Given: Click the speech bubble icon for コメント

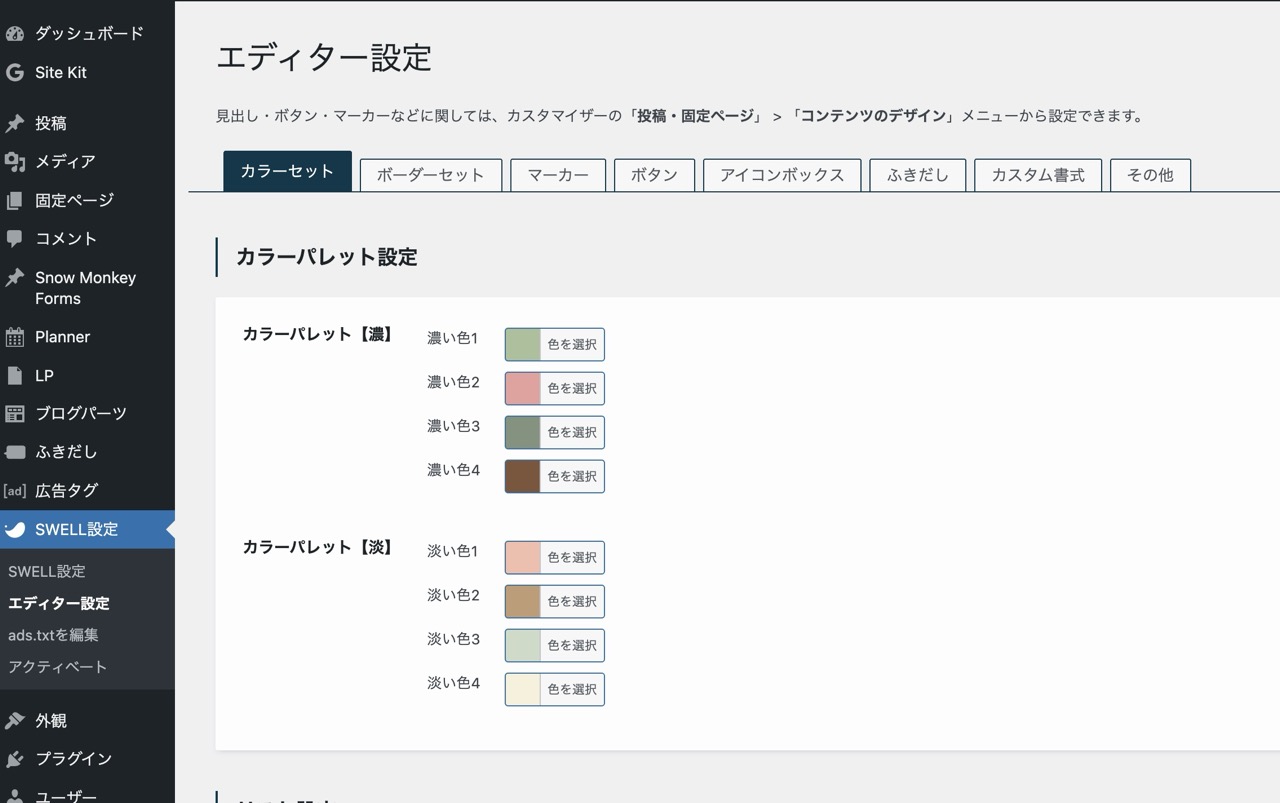Looking at the screenshot, I should coord(15,239).
